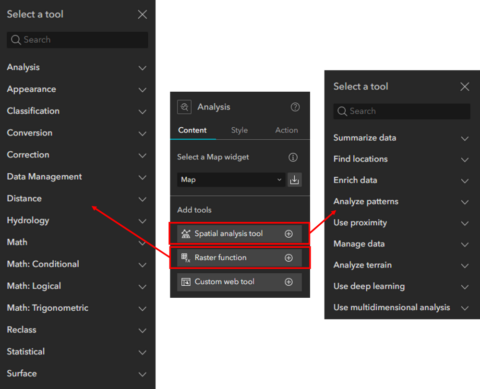480x389 pixels.
Task: Select the Reclass category label
Action: pyautogui.click(x=22, y=330)
